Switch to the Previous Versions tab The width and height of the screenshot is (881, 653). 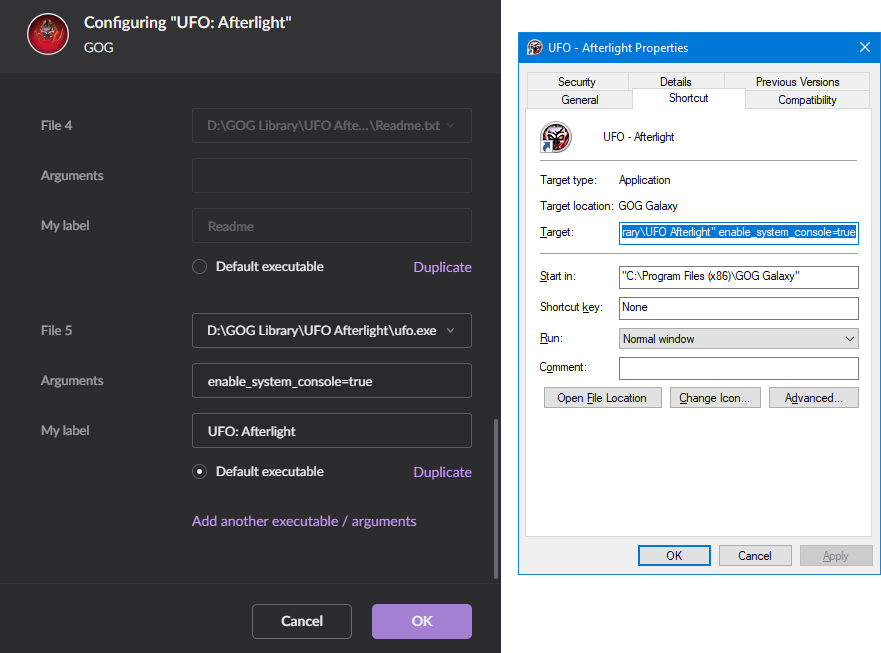click(797, 81)
